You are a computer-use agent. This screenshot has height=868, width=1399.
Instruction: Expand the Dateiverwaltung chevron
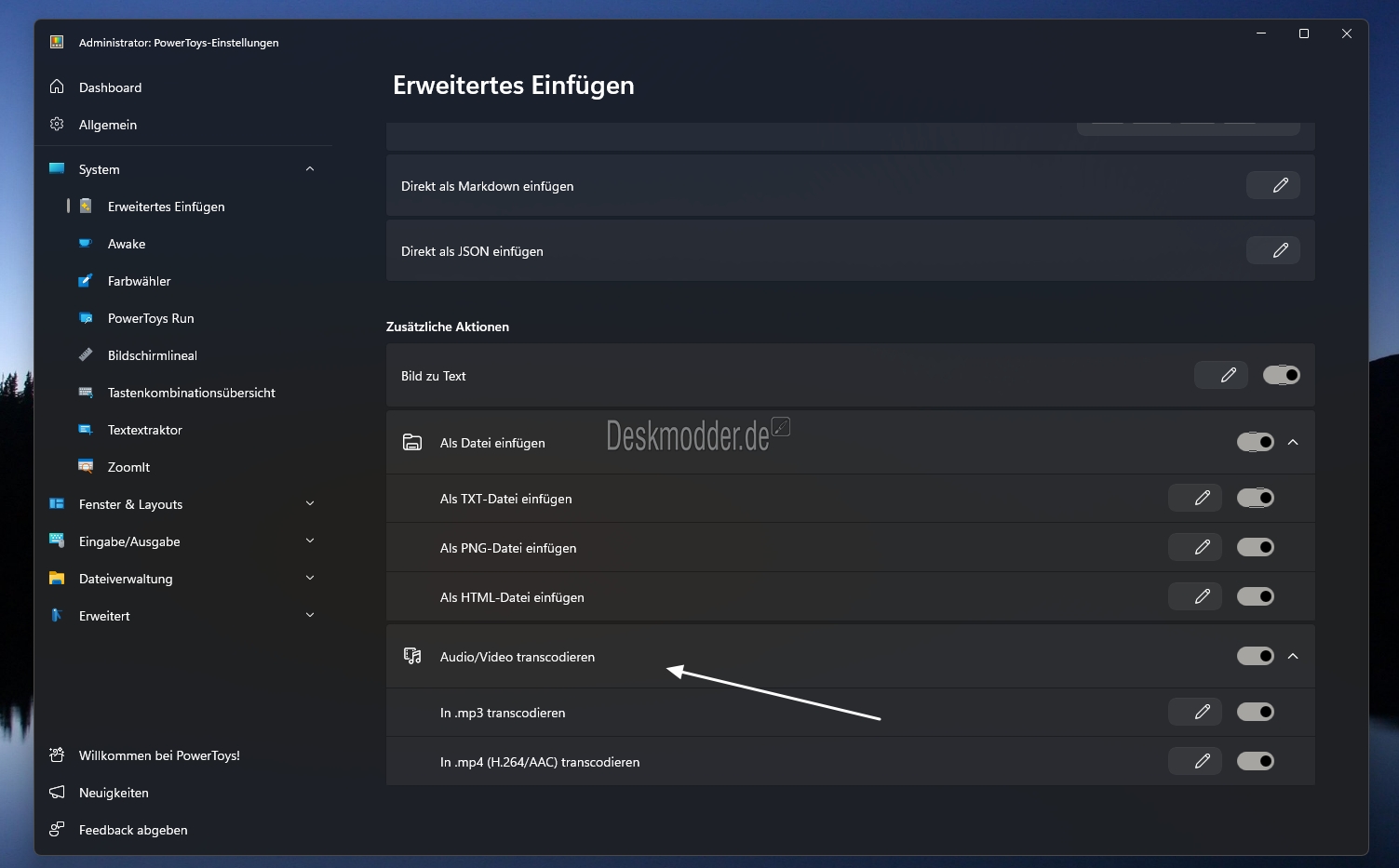point(310,578)
